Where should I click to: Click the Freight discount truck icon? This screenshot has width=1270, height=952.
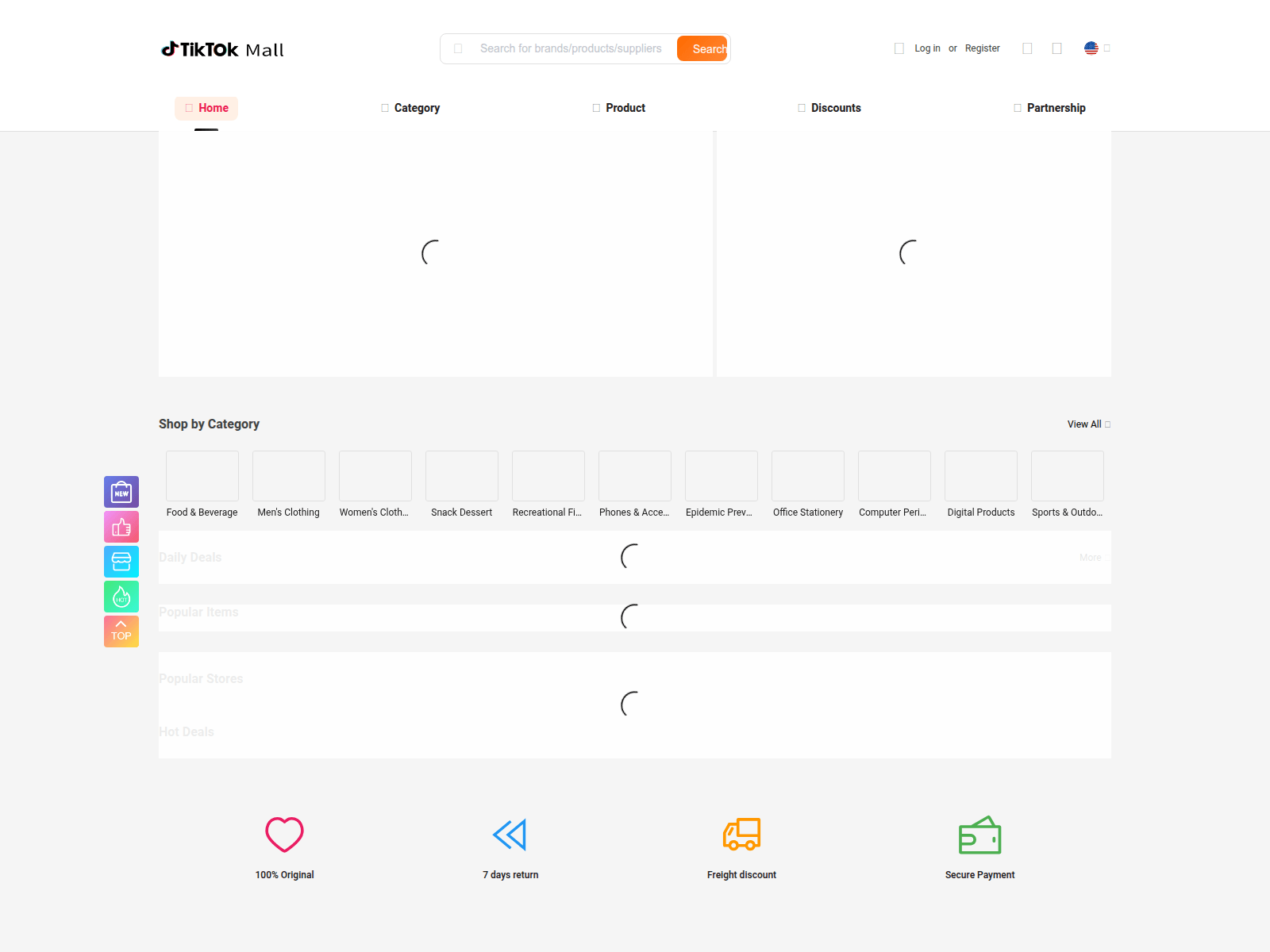point(741,835)
